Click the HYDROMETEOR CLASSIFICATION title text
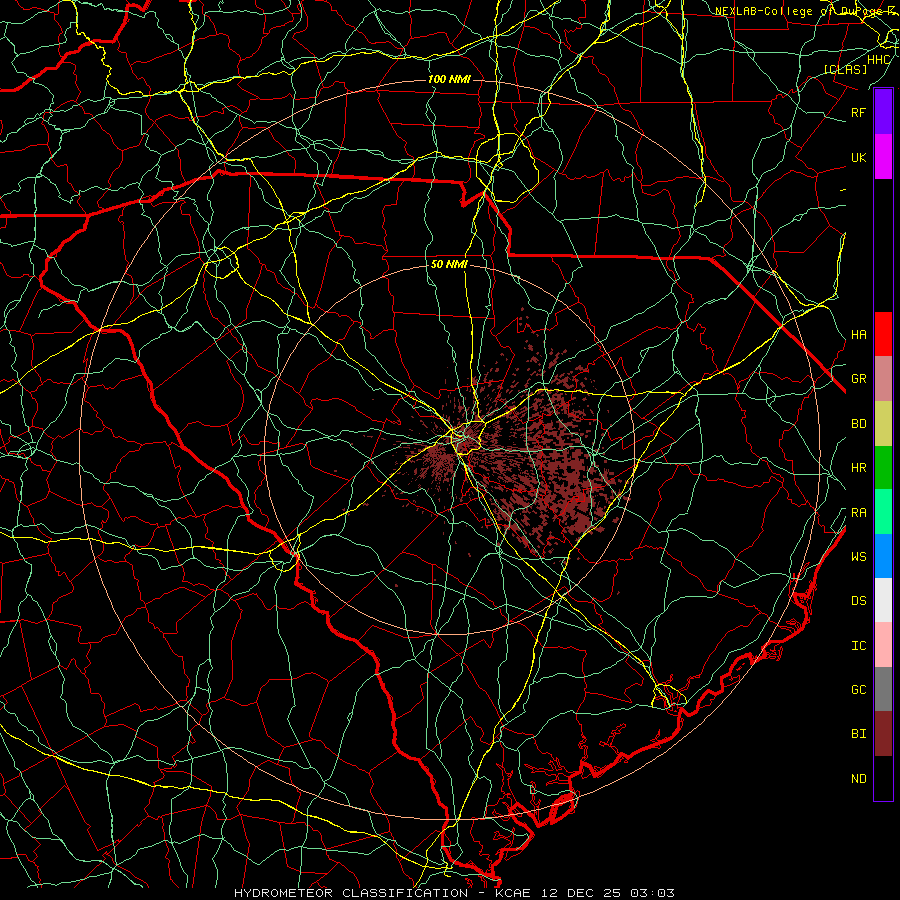 351,893
